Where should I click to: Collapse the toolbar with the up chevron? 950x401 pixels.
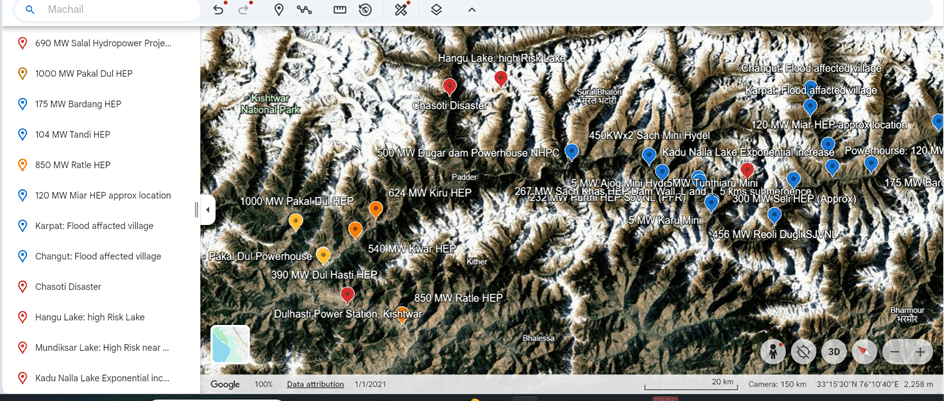pyautogui.click(x=471, y=10)
